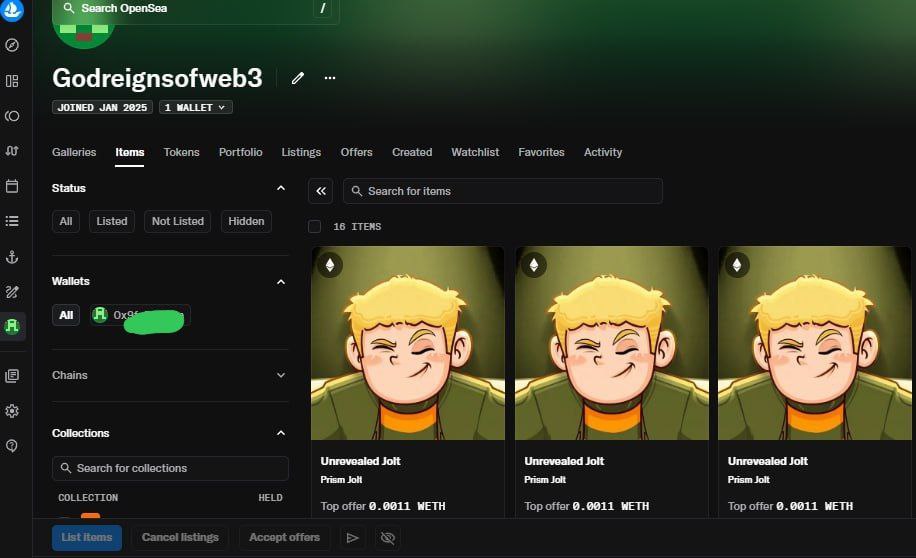Click the wallet avatar icon in Wallets filter
The height and width of the screenshot is (558, 916).
(100, 314)
